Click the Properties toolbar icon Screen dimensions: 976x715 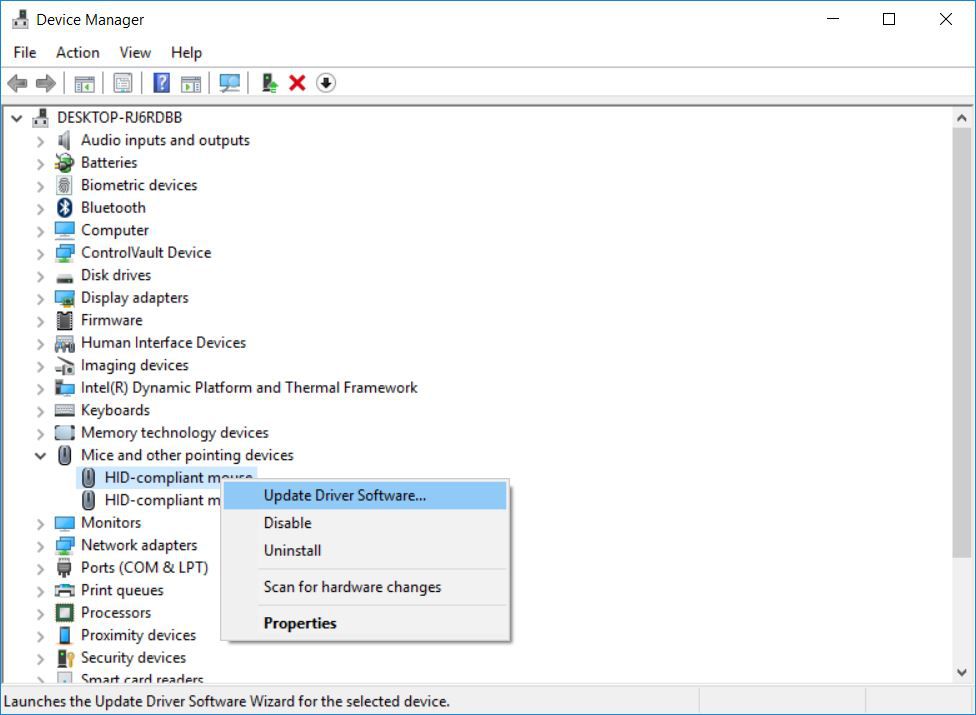coord(122,82)
